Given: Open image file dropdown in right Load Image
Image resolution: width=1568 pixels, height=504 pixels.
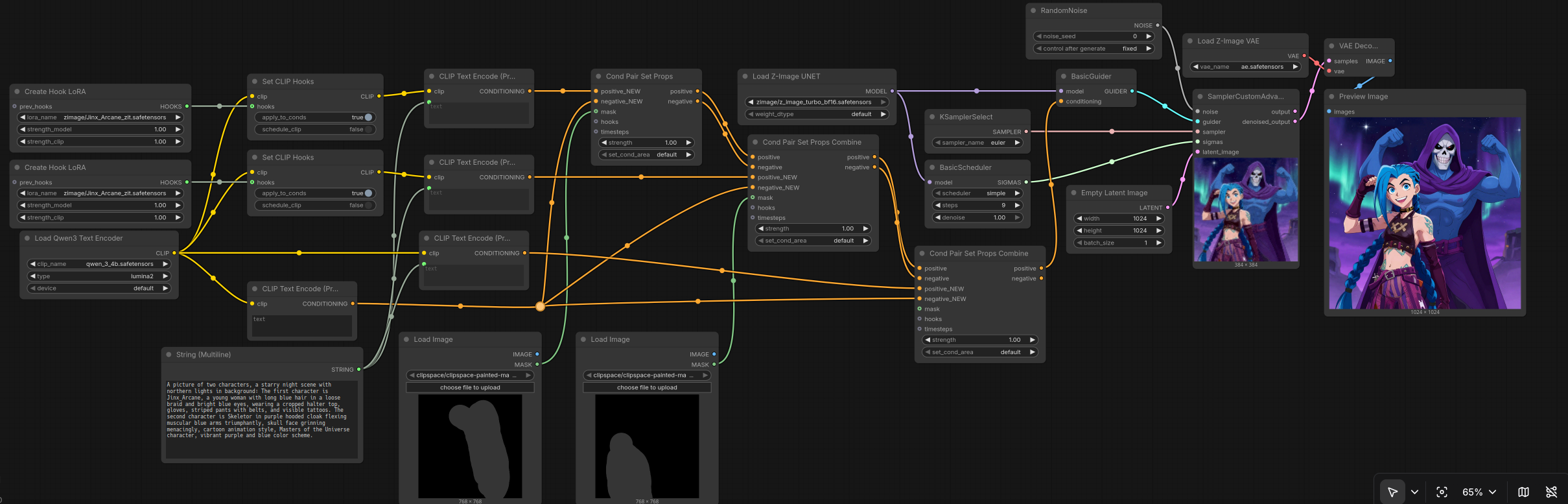Looking at the screenshot, I should [x=647, y=376].
